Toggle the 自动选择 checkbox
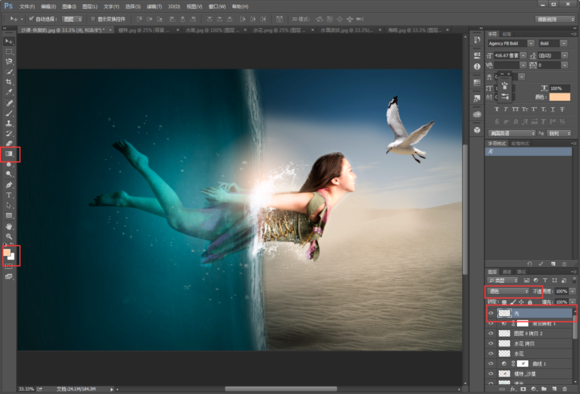580x394 pixels. (31, 18)
